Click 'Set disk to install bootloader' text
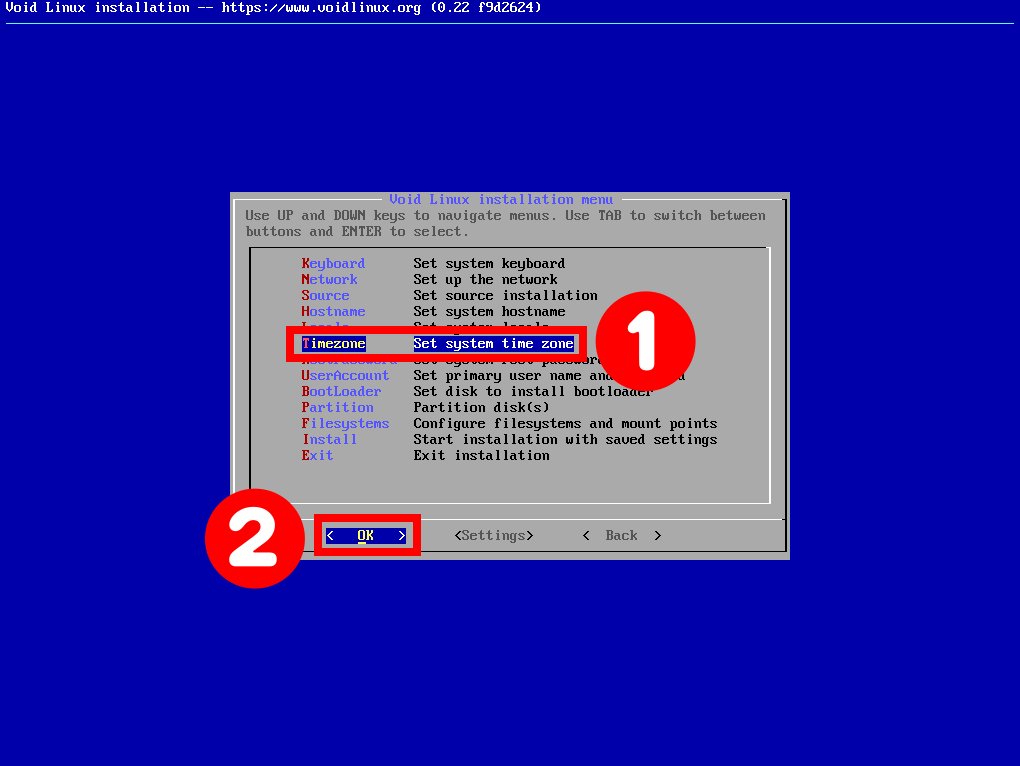 pyautogui.click(x=533, y=391)
